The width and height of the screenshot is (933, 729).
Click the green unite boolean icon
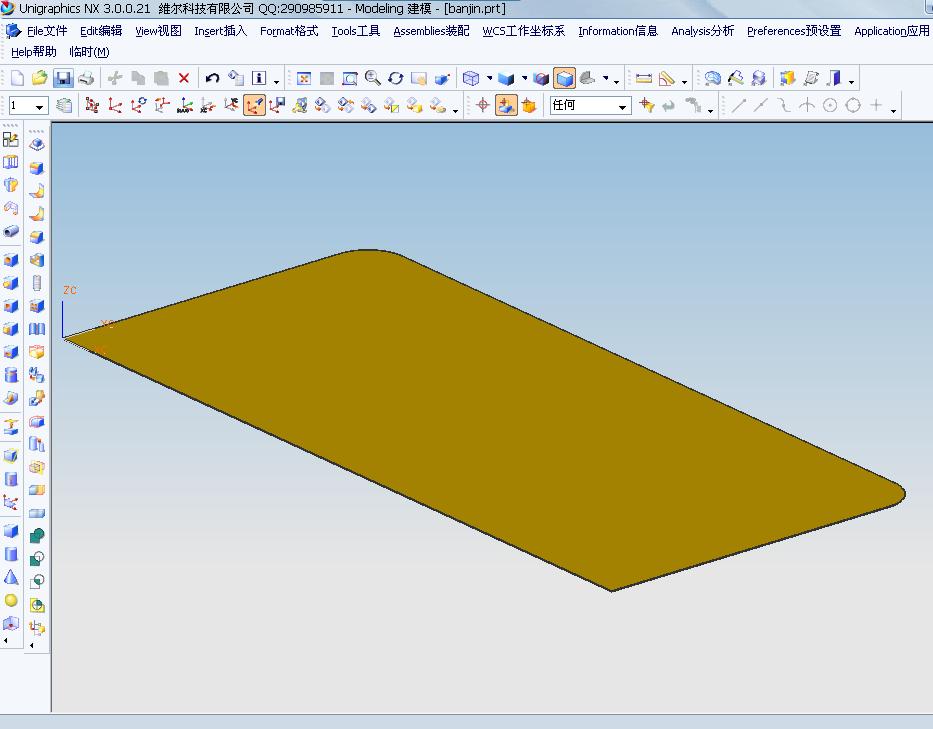pos(37,536)
